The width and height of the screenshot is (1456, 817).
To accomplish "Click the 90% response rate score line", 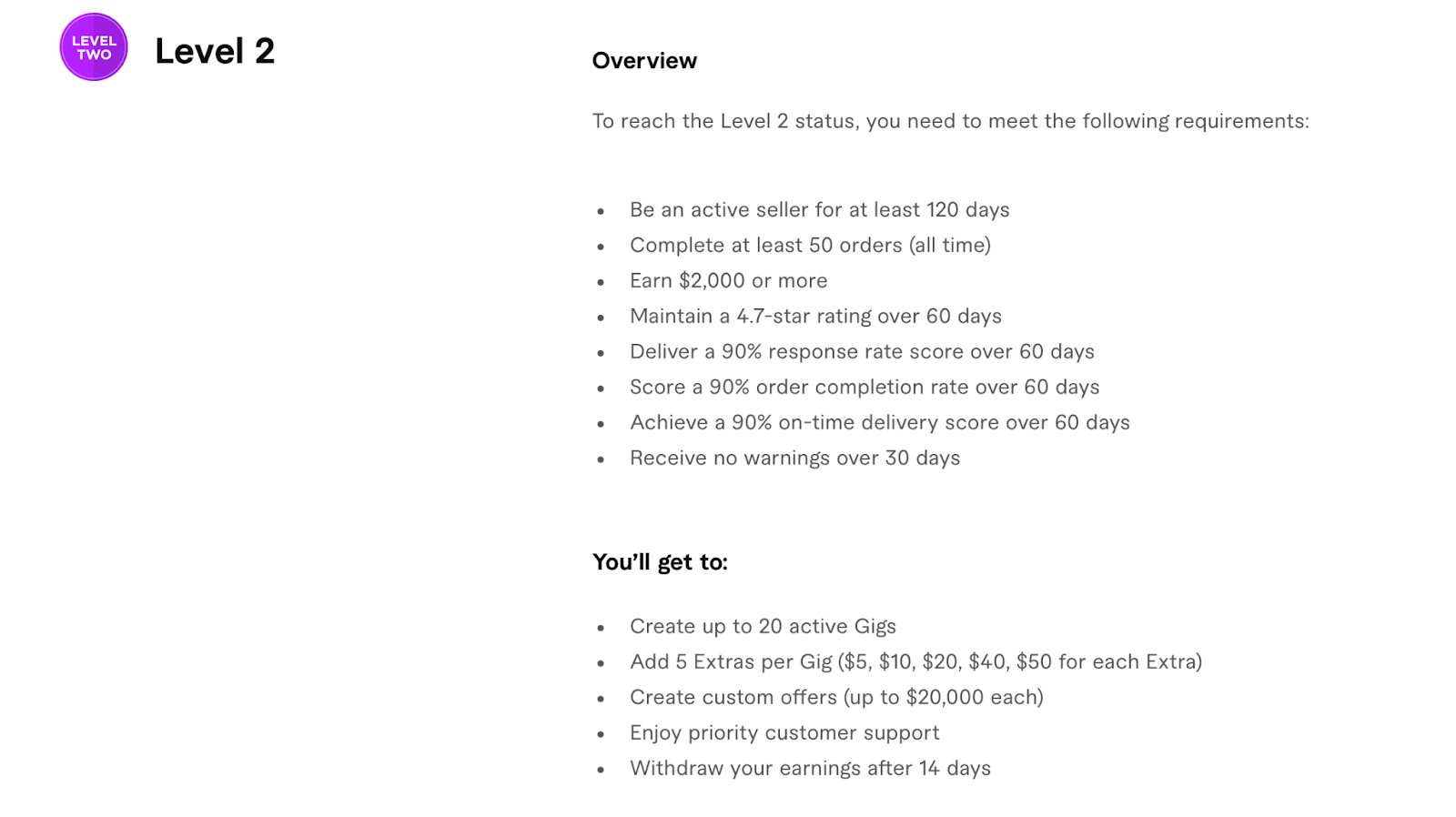I will [x=862, y=352].
